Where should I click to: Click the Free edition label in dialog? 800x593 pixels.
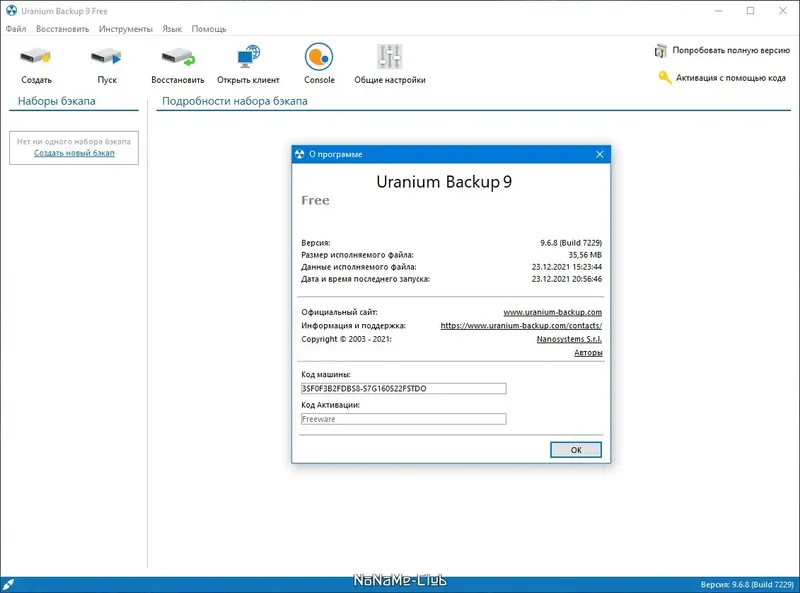pos(315,201)
